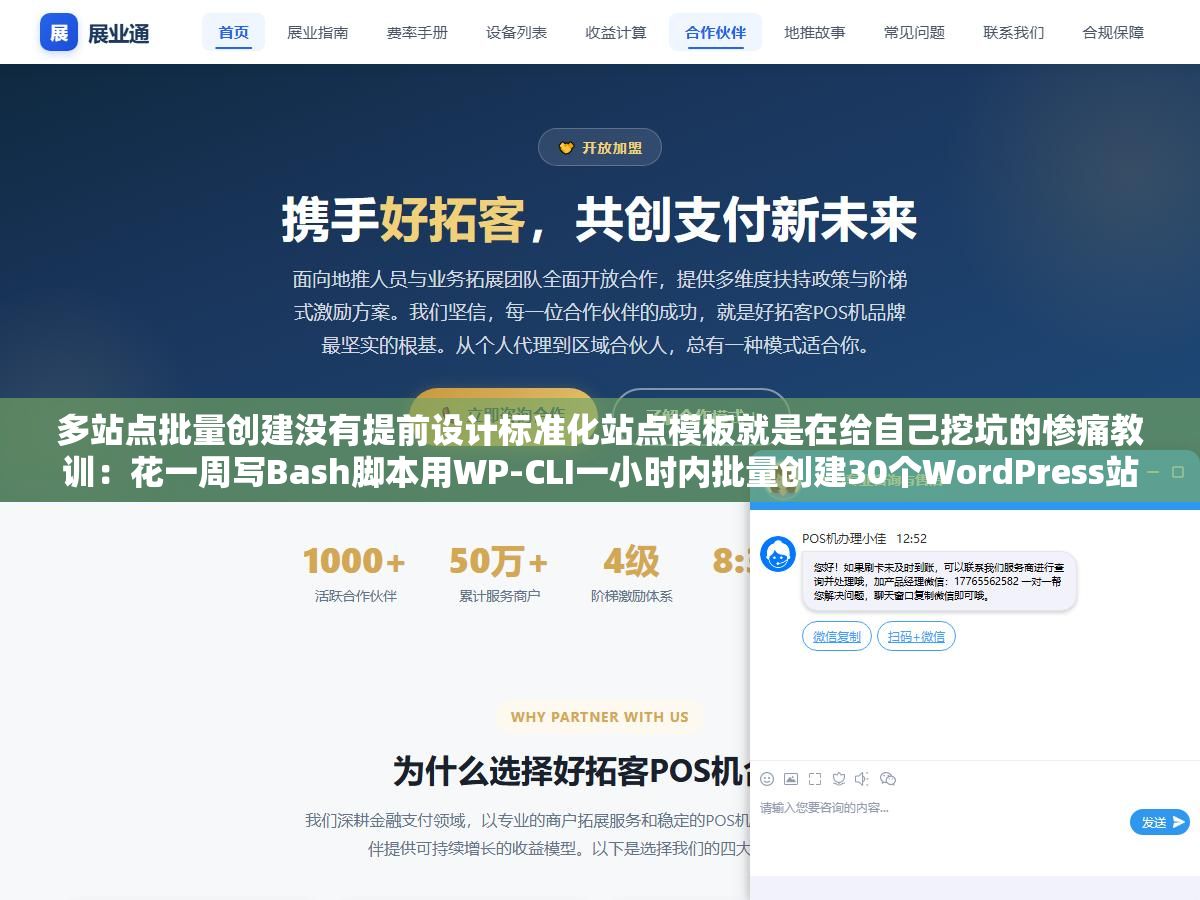This screenshot has height=900, width=1200.
Task: Maximize the chat widget window
Action: point(1178,471)
